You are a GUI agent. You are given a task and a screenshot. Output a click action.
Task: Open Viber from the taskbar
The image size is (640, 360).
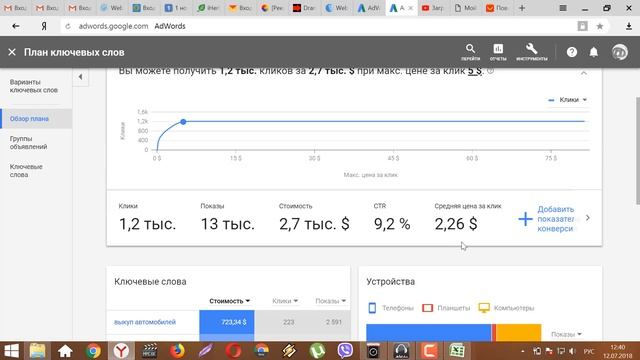pyautogui.click(x=345, y=351)
